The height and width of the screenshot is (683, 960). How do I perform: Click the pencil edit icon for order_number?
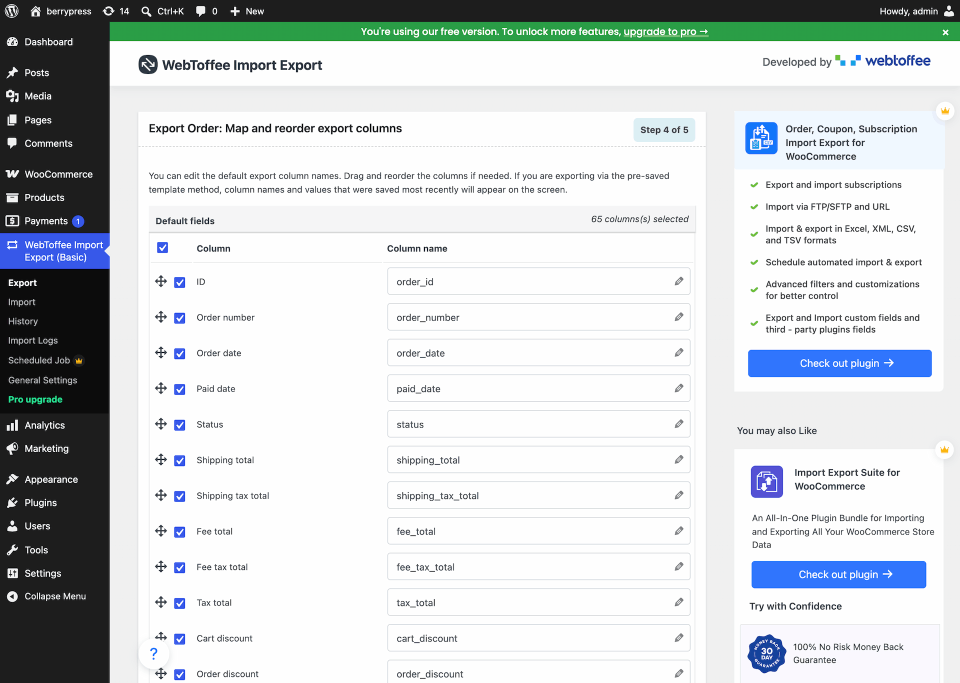[x=679, y=317]
